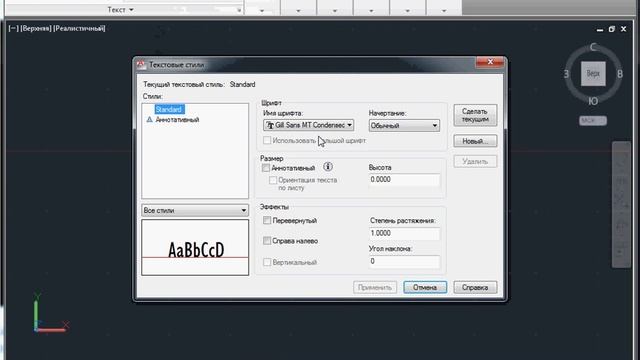Expand the Текст ribbon panel
This screenshot has height=360, width=640.
point(120,9)
